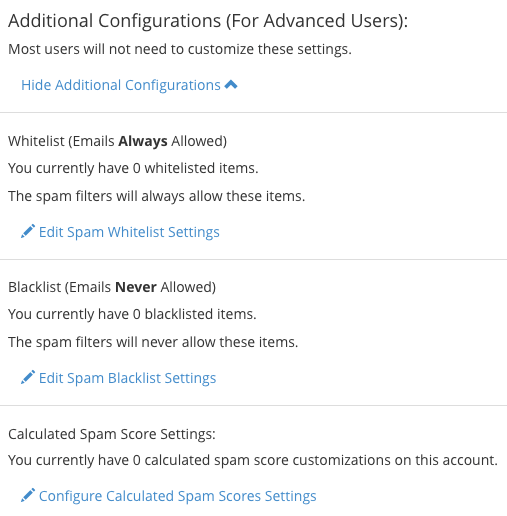The height and width of the screenshot is (516, 507).
Task: Click the bold word Never
Action: click(136, 287)
